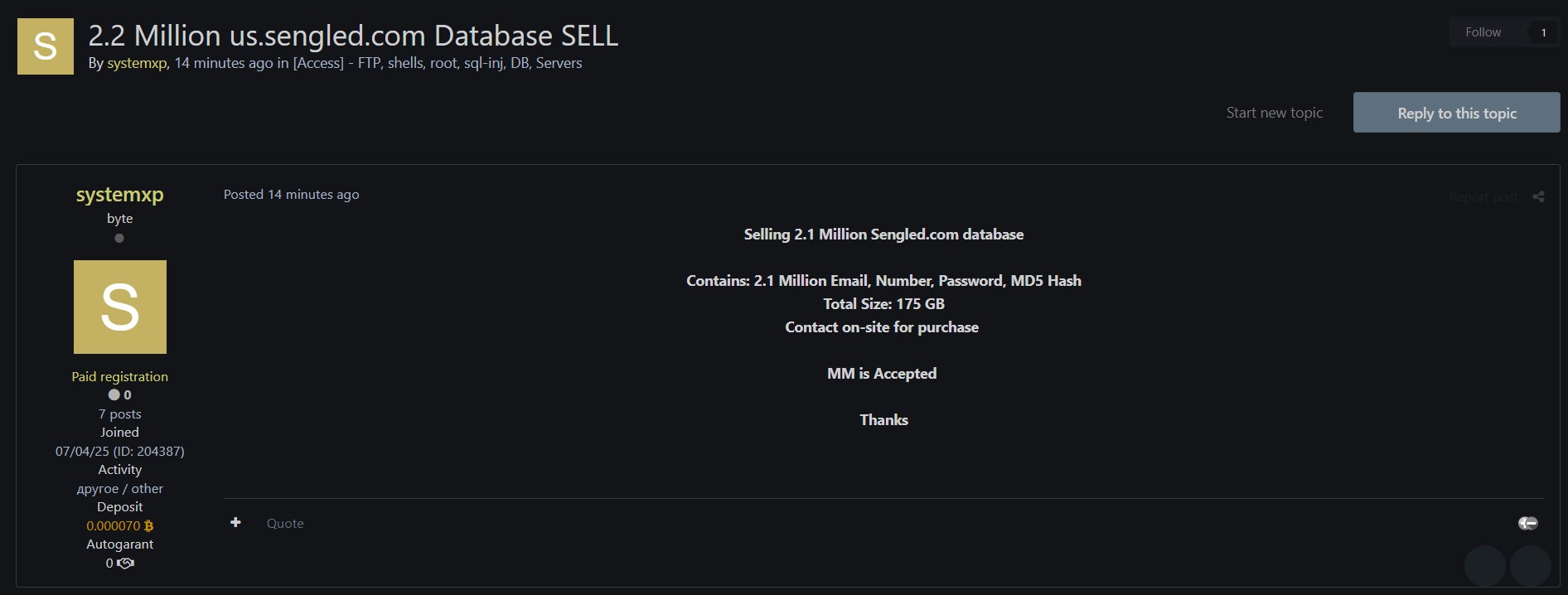Click the small topic author avatar at top
The height and width of the screenshot is (595, 1568).
pyautogui.click(x=46, y=46)
